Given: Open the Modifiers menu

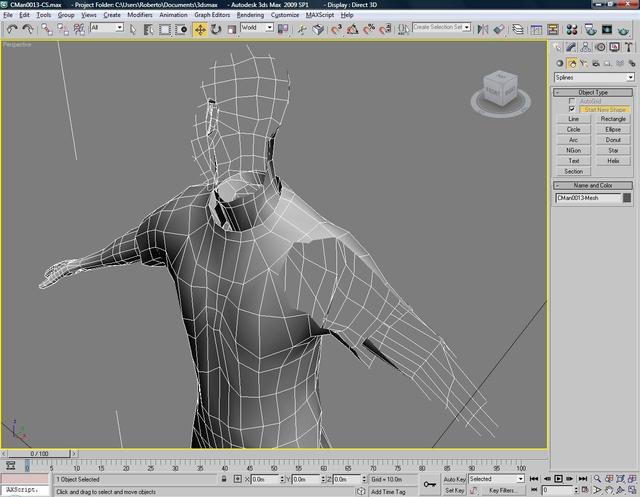Looking at the screenshot, I should pos(140,16).
